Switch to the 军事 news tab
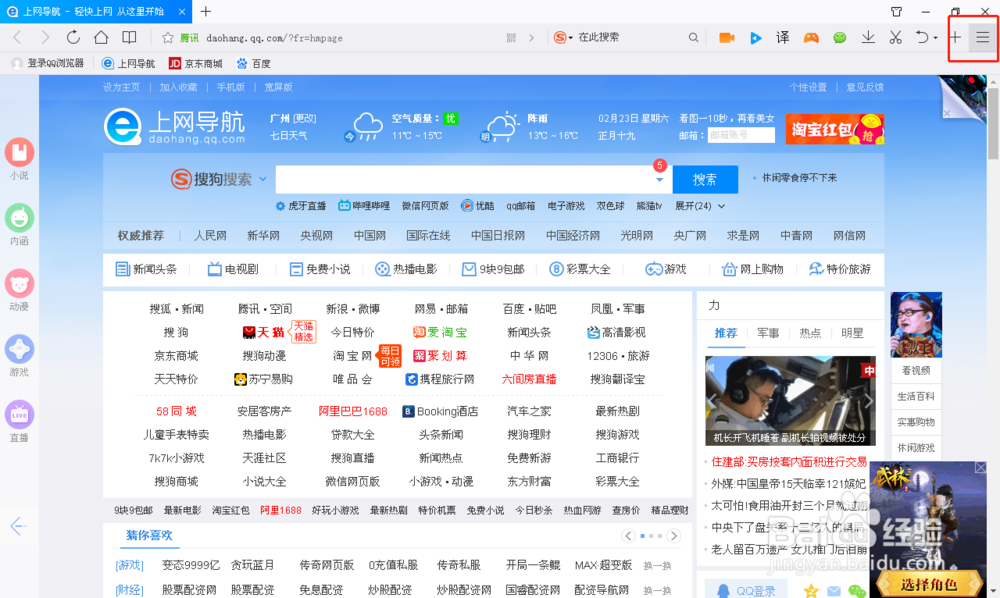Screen dimensions: 1000x598 click(x=768, y=333)
